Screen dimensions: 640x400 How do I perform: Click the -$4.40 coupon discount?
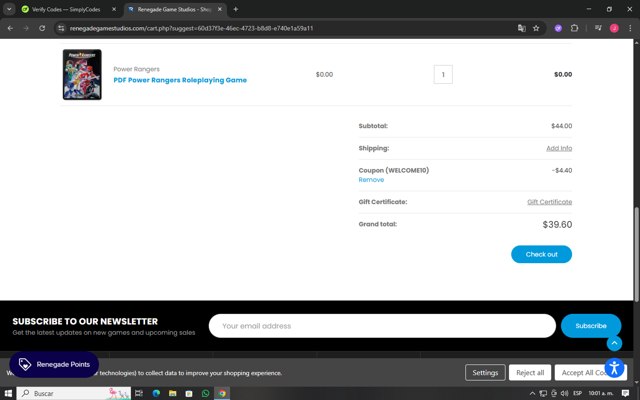(562, 170)
